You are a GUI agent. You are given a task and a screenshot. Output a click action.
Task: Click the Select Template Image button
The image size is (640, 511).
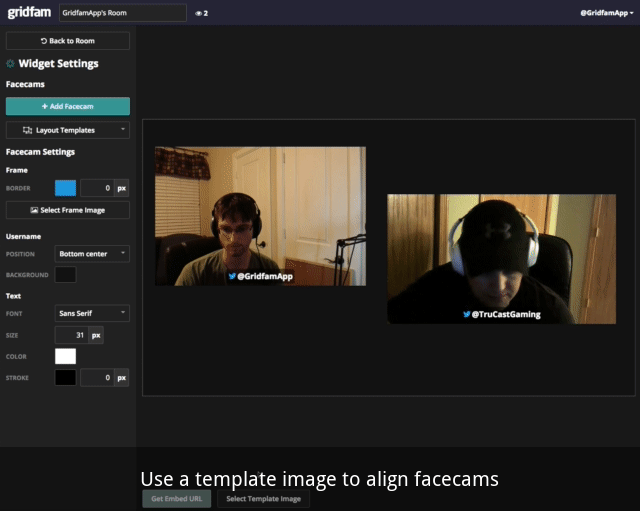click(264, 499)
